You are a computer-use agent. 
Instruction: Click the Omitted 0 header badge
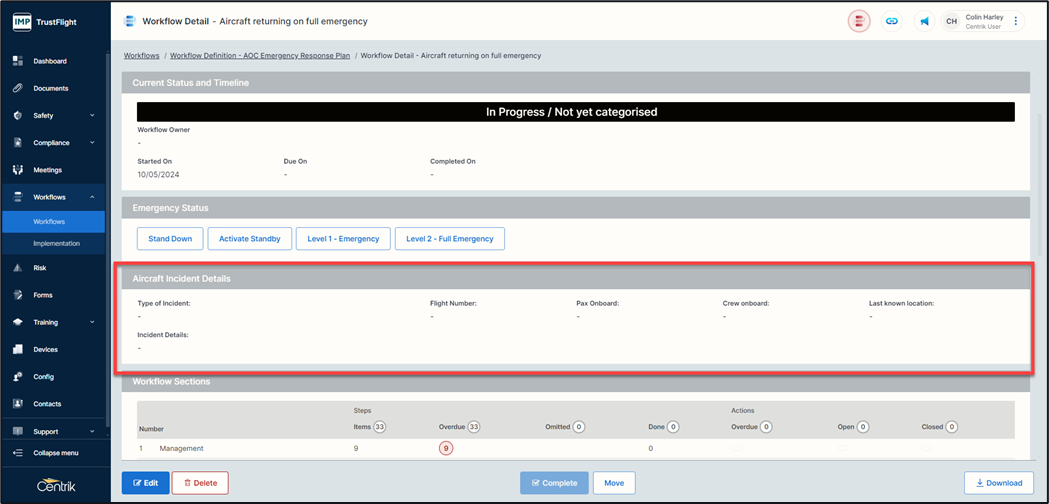coord(578,426)
